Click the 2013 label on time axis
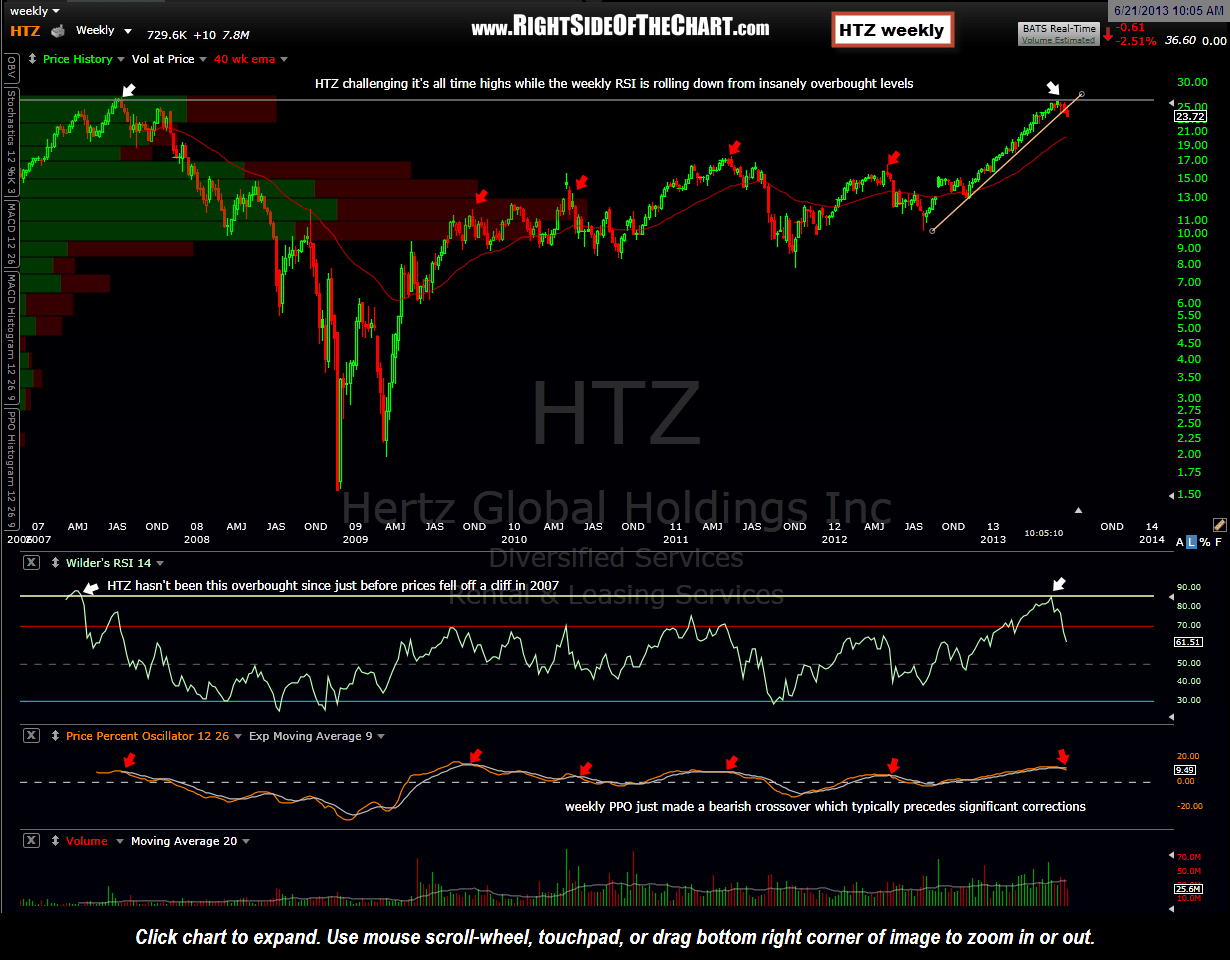This screenshot has width=1230, height=960. [x=993, y=540]
